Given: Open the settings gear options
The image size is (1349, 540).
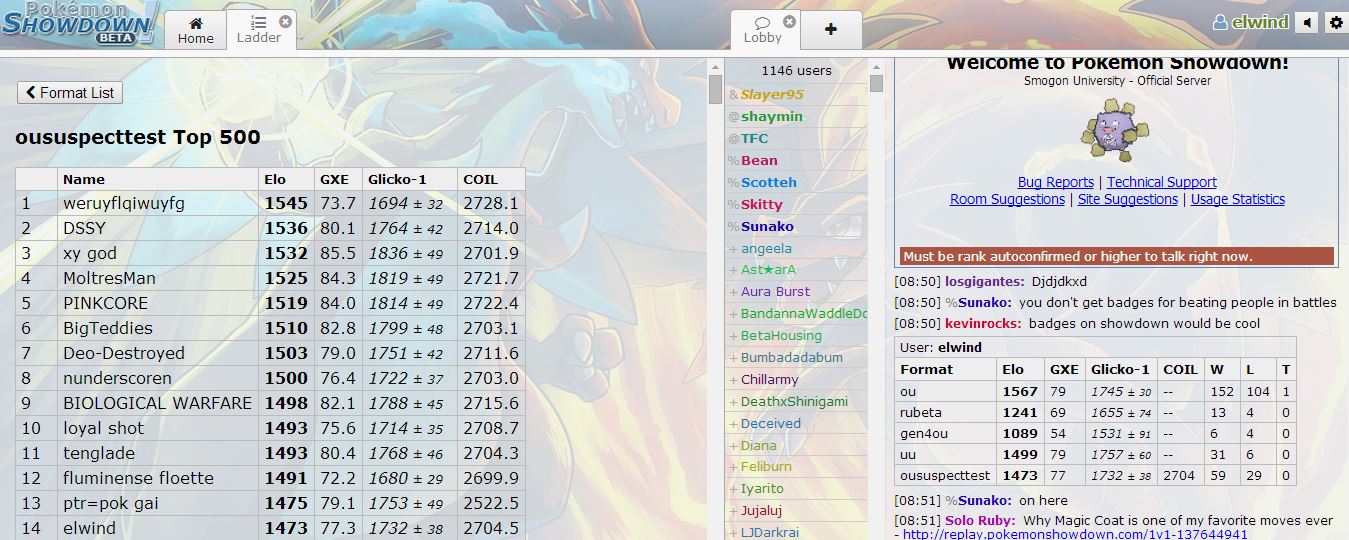Looking at the screenshot, I should 1336,22.
